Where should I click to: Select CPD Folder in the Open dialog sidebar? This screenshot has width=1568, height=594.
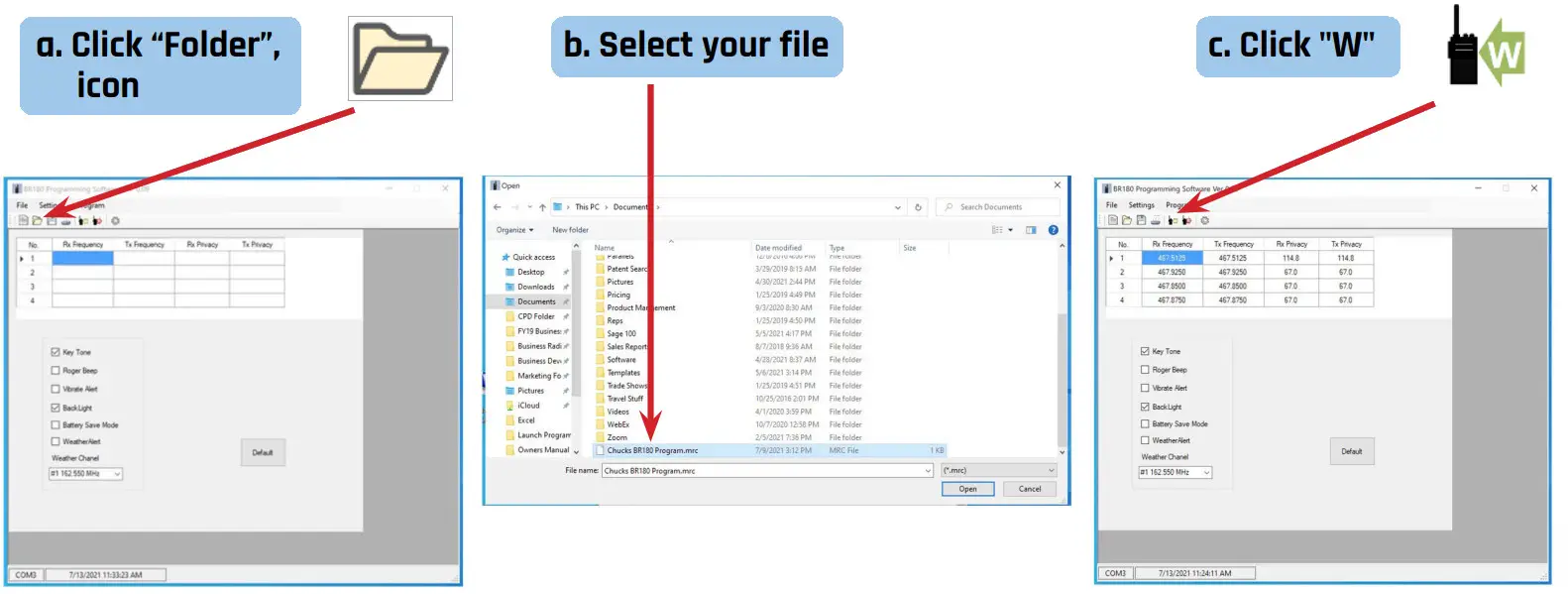click(536, 316)
